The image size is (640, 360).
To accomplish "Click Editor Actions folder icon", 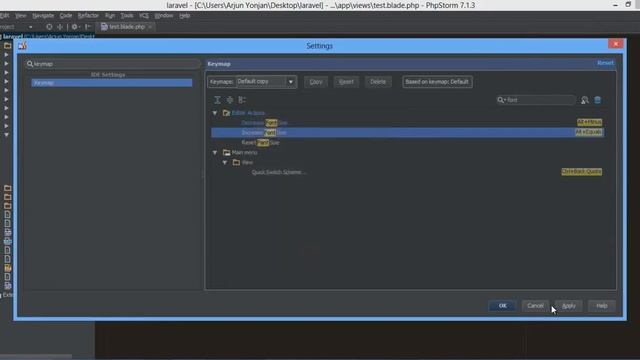I will pyautogui.click(x=226, y=113).
